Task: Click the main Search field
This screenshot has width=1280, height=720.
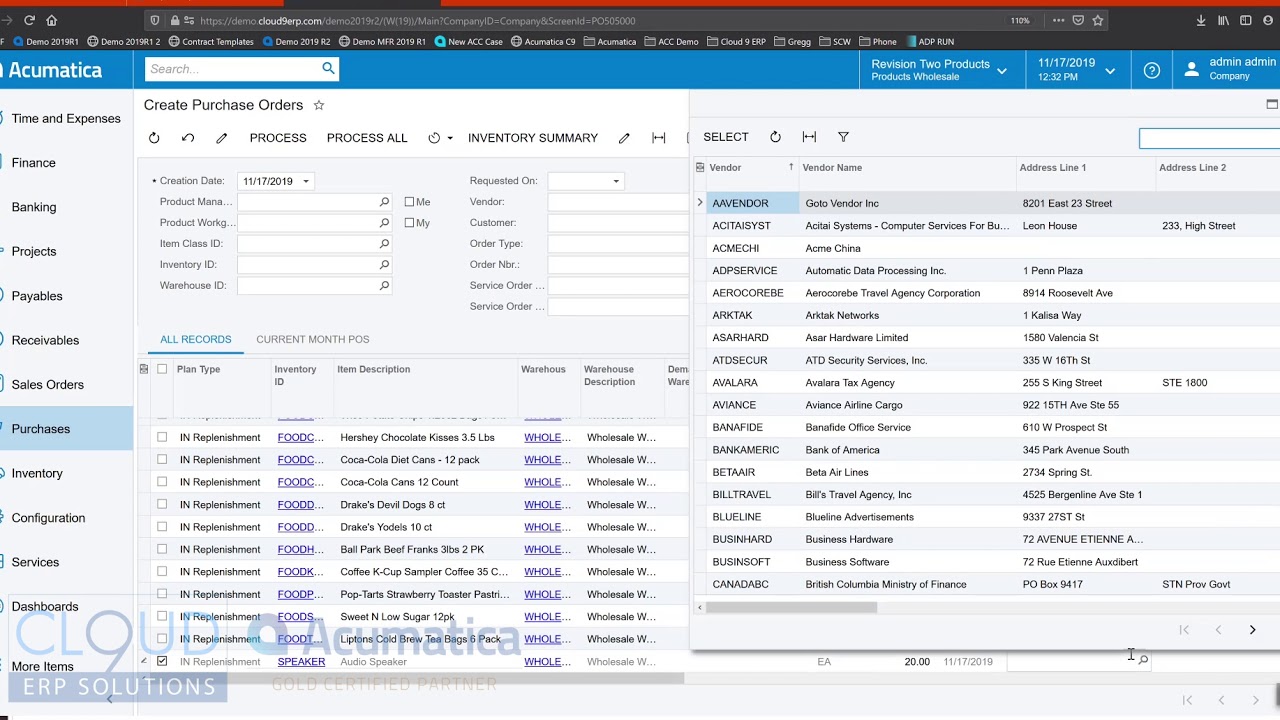Action: coord(232,69)
